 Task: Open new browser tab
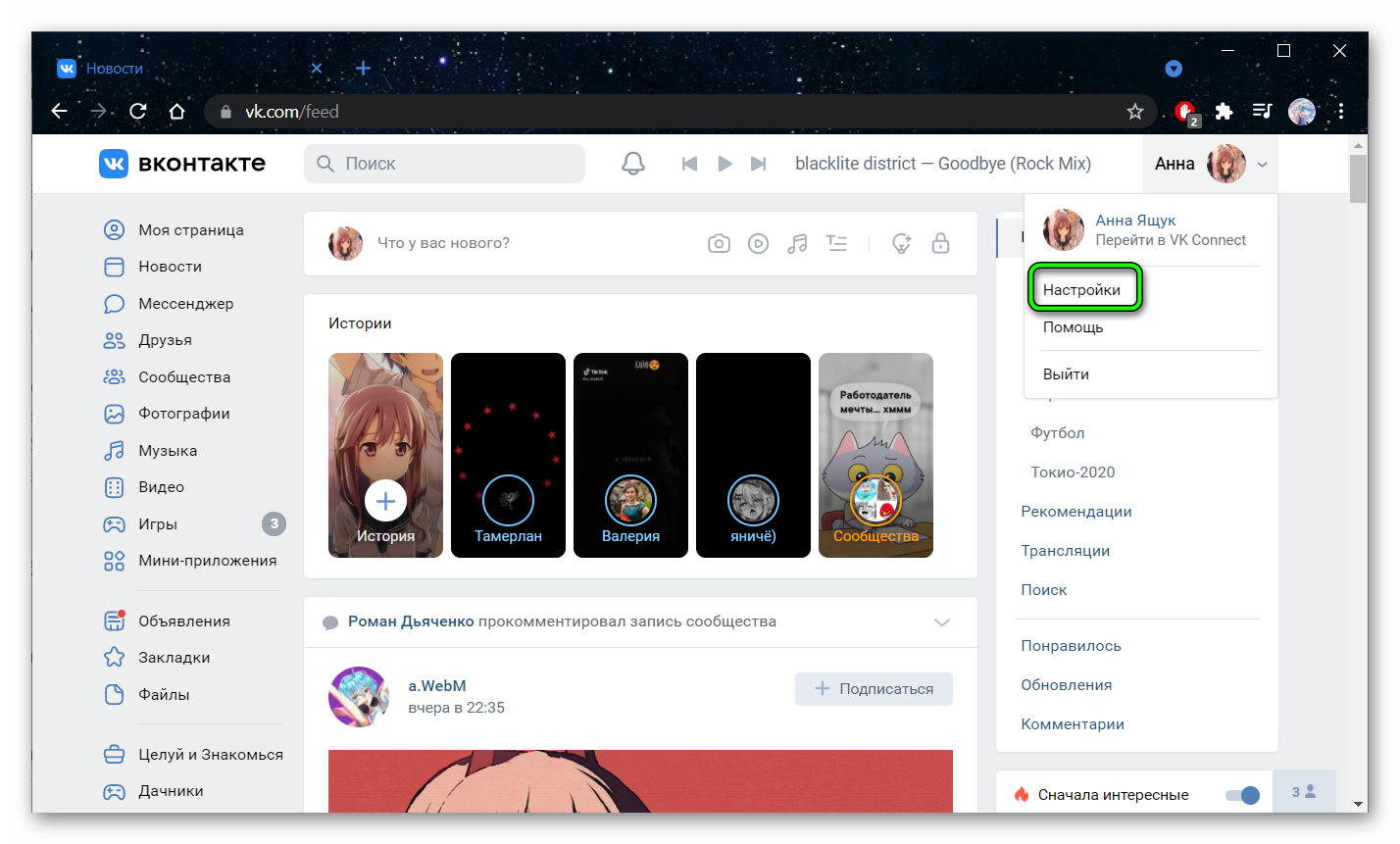363,69
